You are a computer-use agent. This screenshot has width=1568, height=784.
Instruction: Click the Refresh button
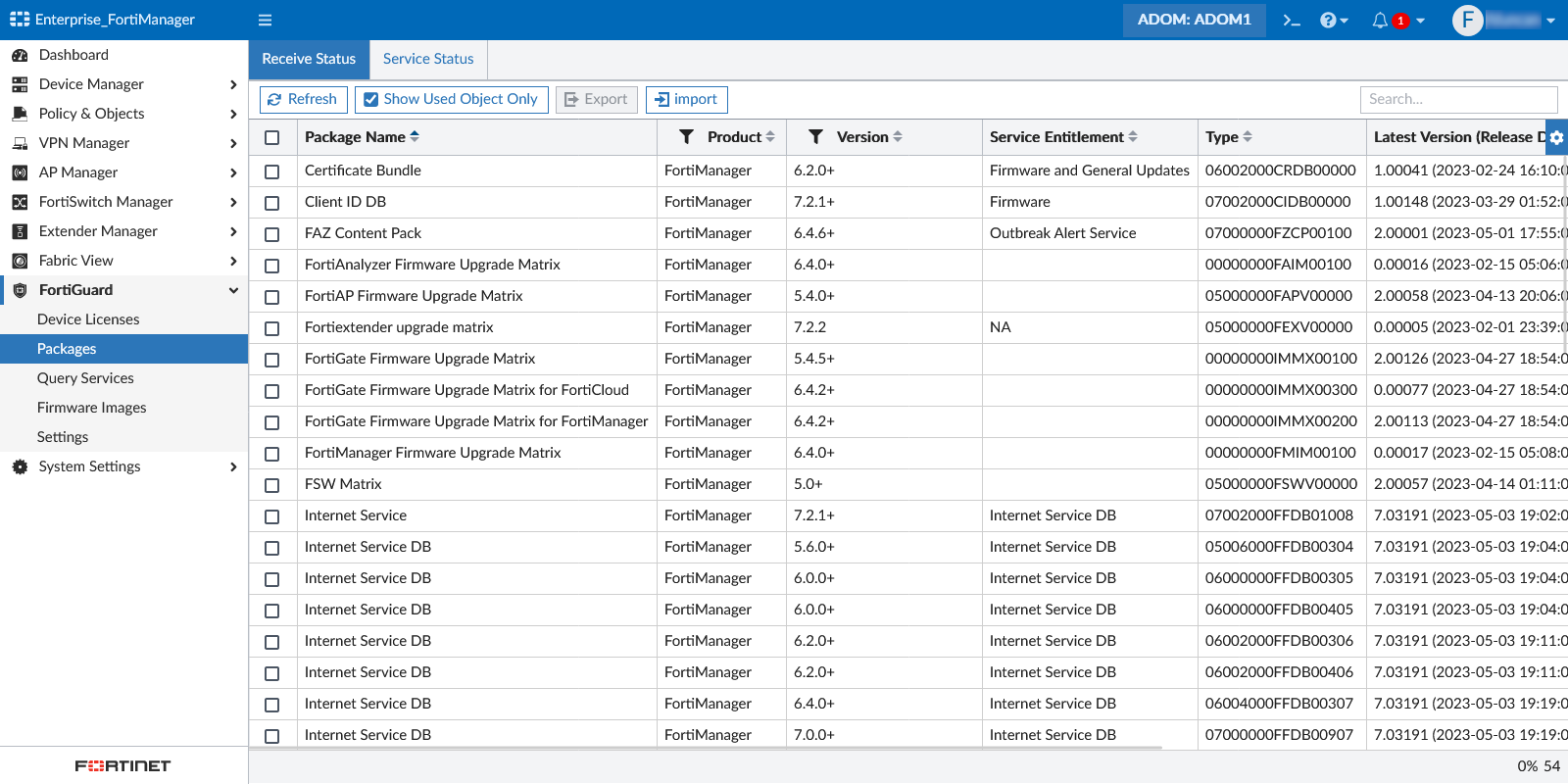point(303,99)
